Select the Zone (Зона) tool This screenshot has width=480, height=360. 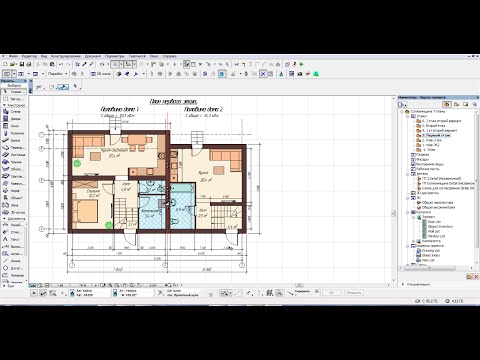(13, 205)
